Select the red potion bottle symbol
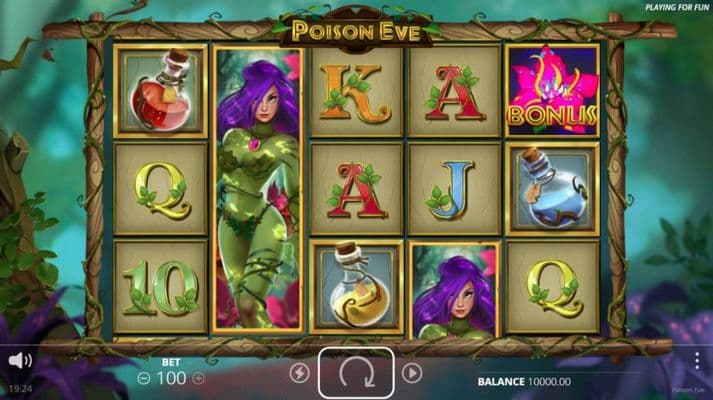713x400 pixels. tap(160, 90)
